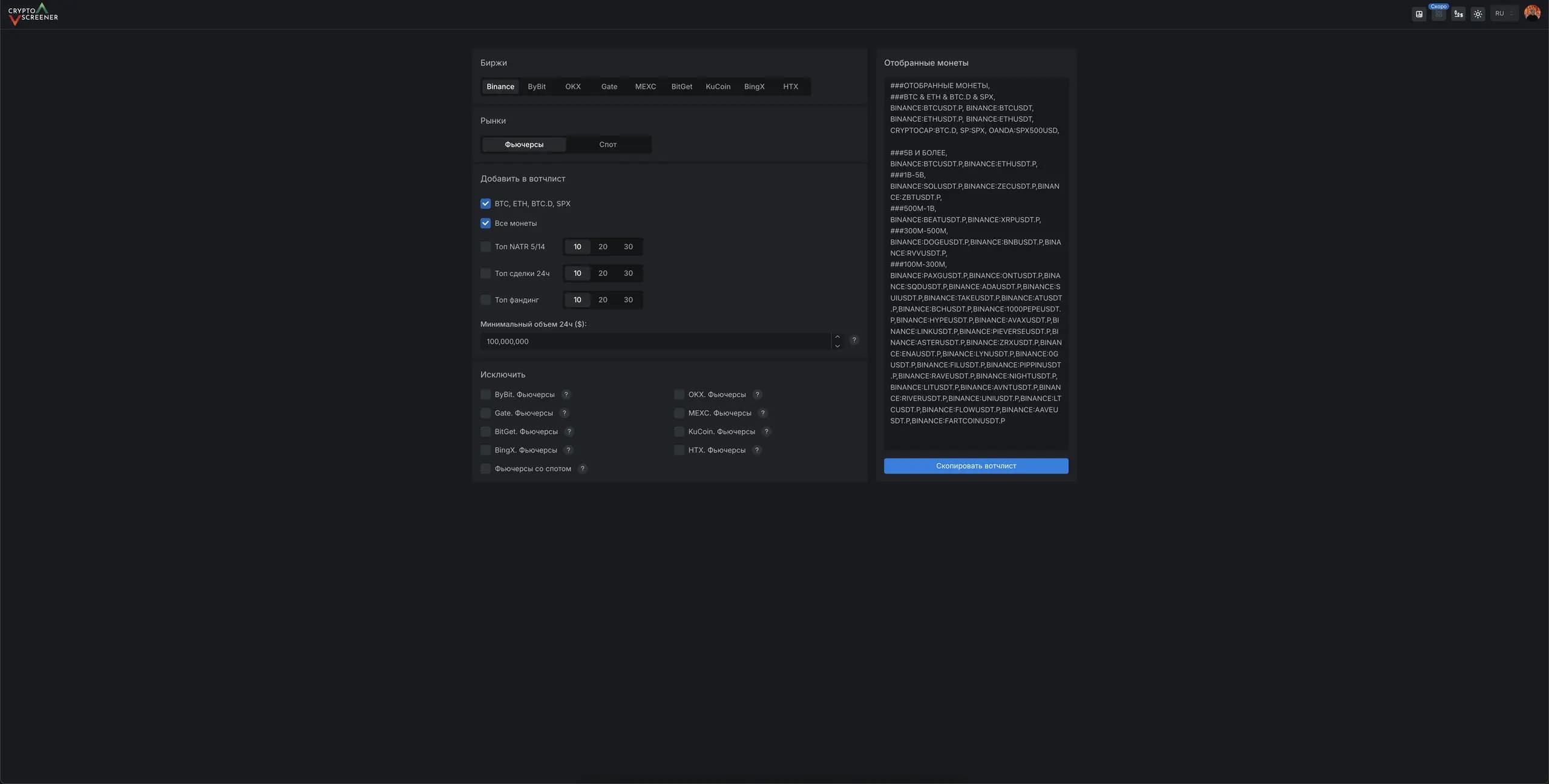The height and width of the screenshot is (784, 1549).
Task: Enable Топ NATR 5/14 checkbox
Action: [485, 247]
